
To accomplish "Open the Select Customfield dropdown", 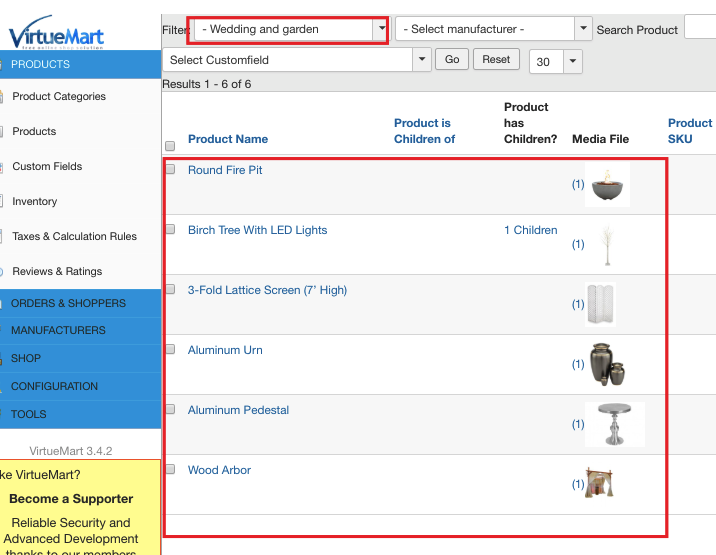I will click(296, 60).
